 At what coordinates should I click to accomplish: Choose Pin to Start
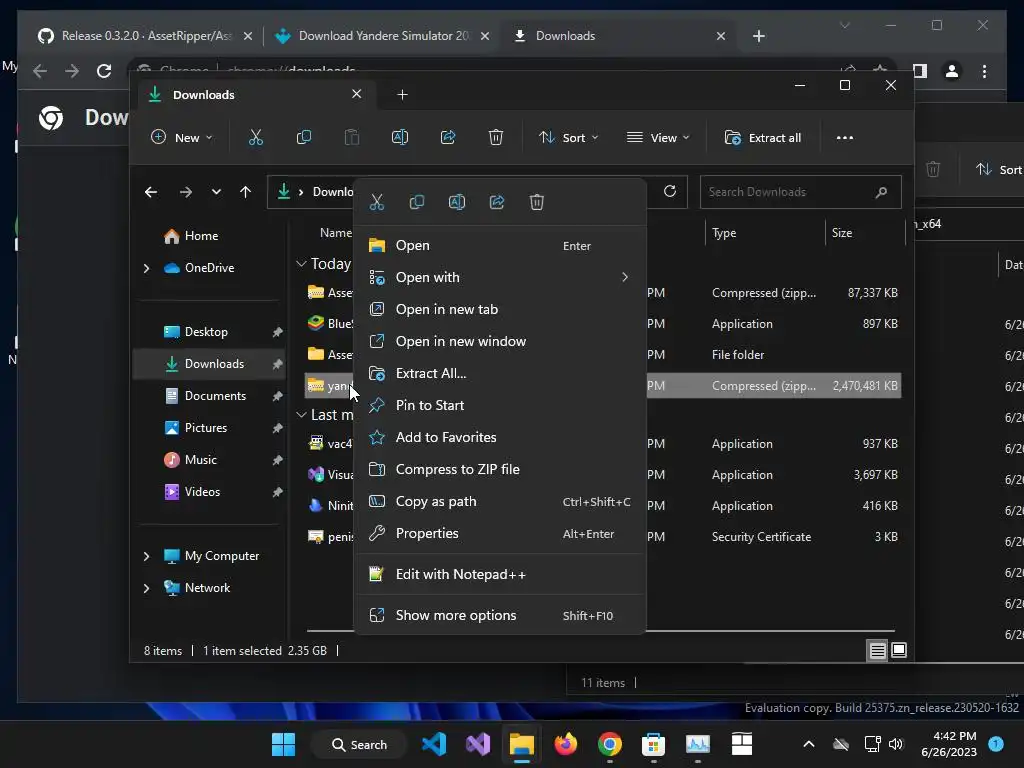(x=500, y=406)
